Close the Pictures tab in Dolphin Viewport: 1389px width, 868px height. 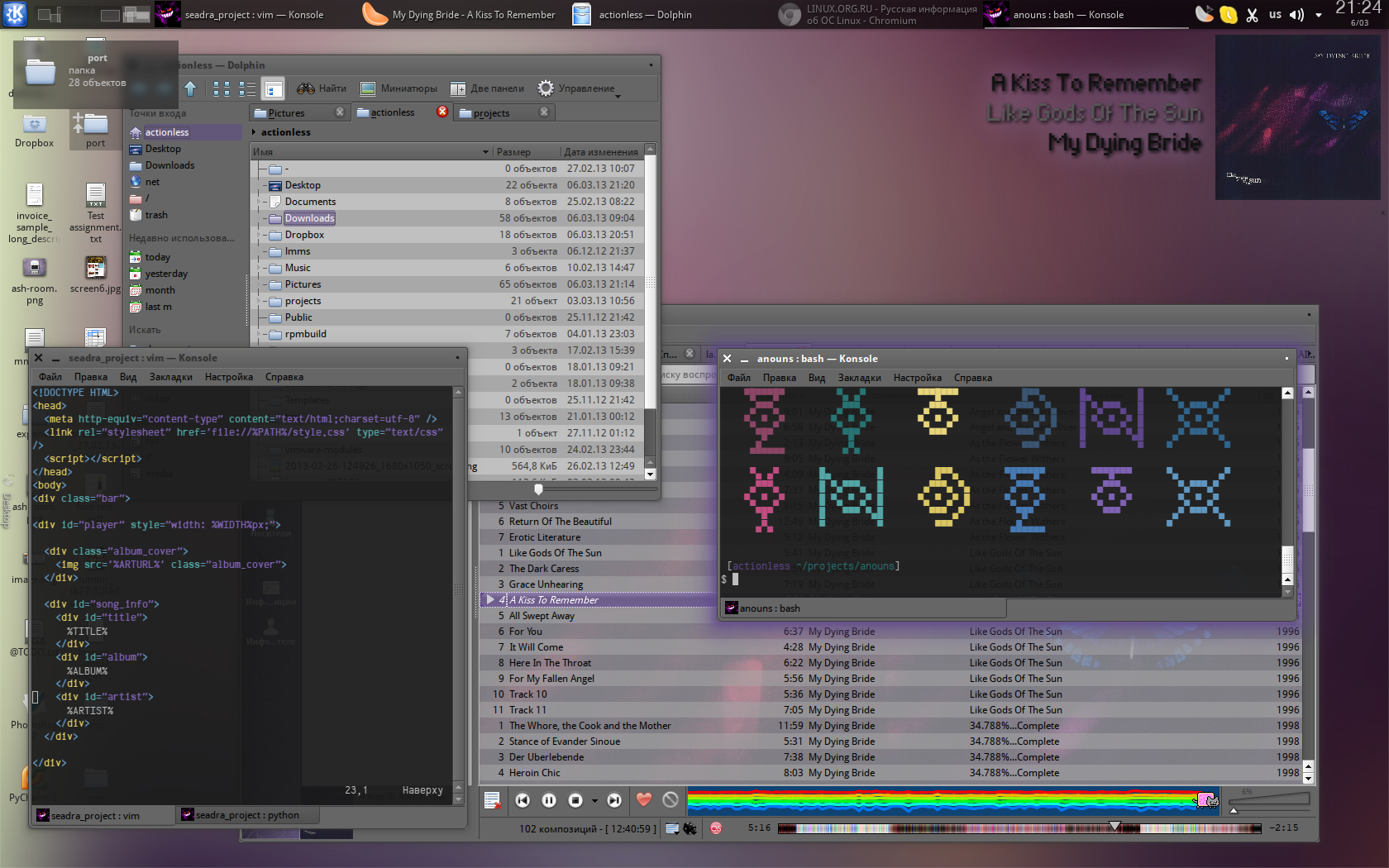[x=340, y=112]
